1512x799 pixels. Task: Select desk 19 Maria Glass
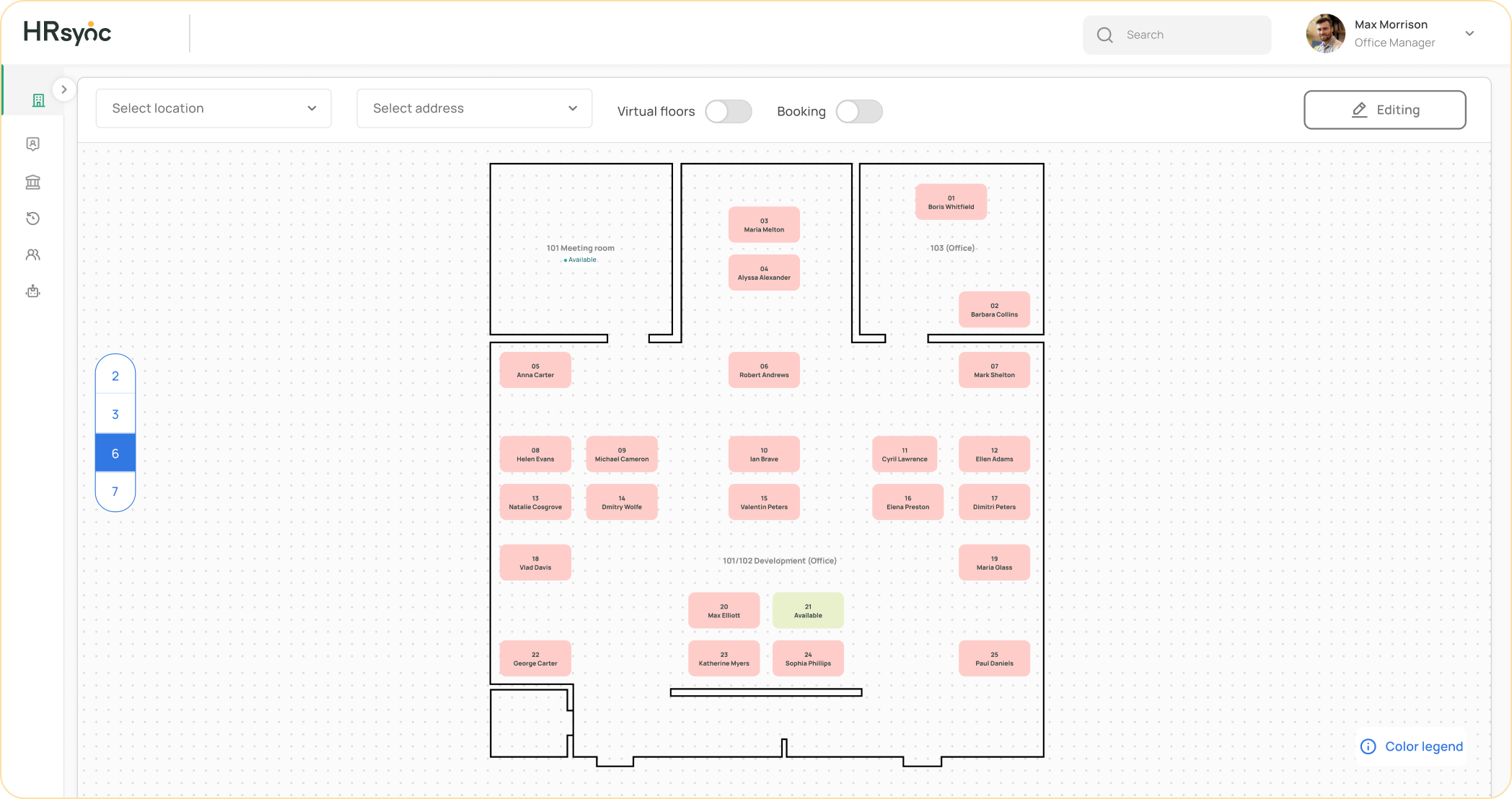click(x=994, y=562)
